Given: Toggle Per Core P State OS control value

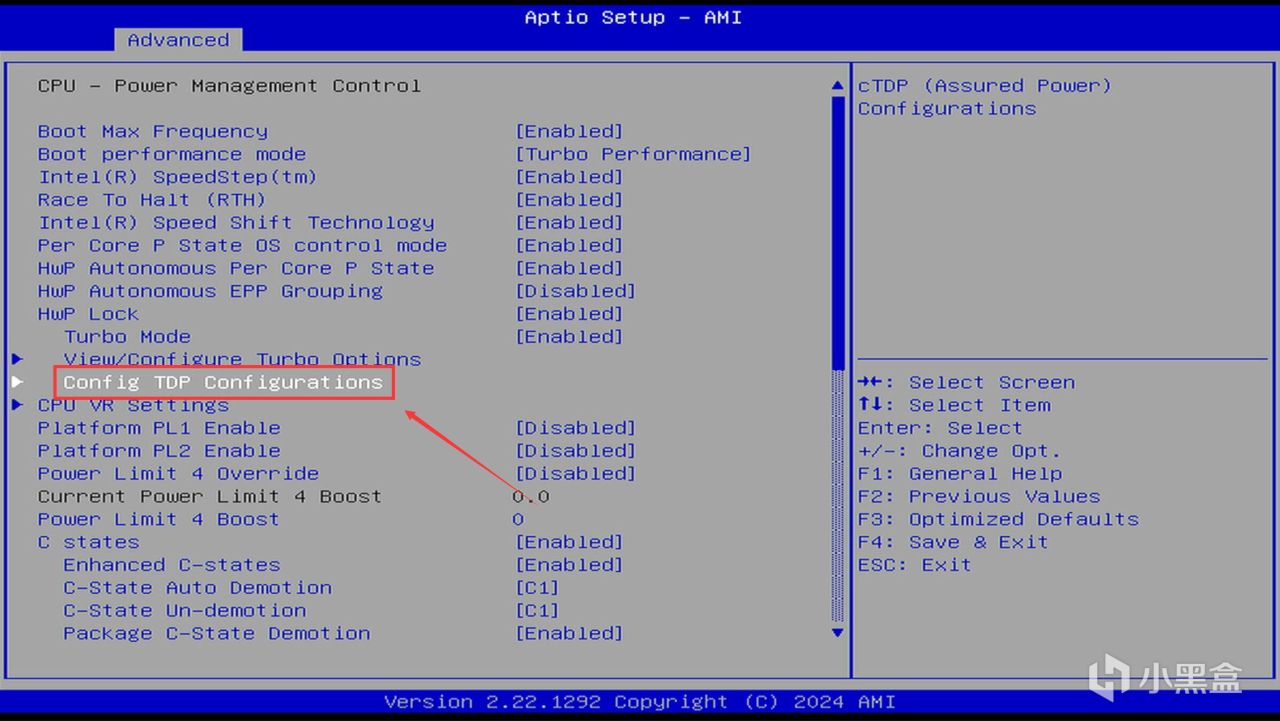Looking at the screenshot, I should tap(569, 245).
